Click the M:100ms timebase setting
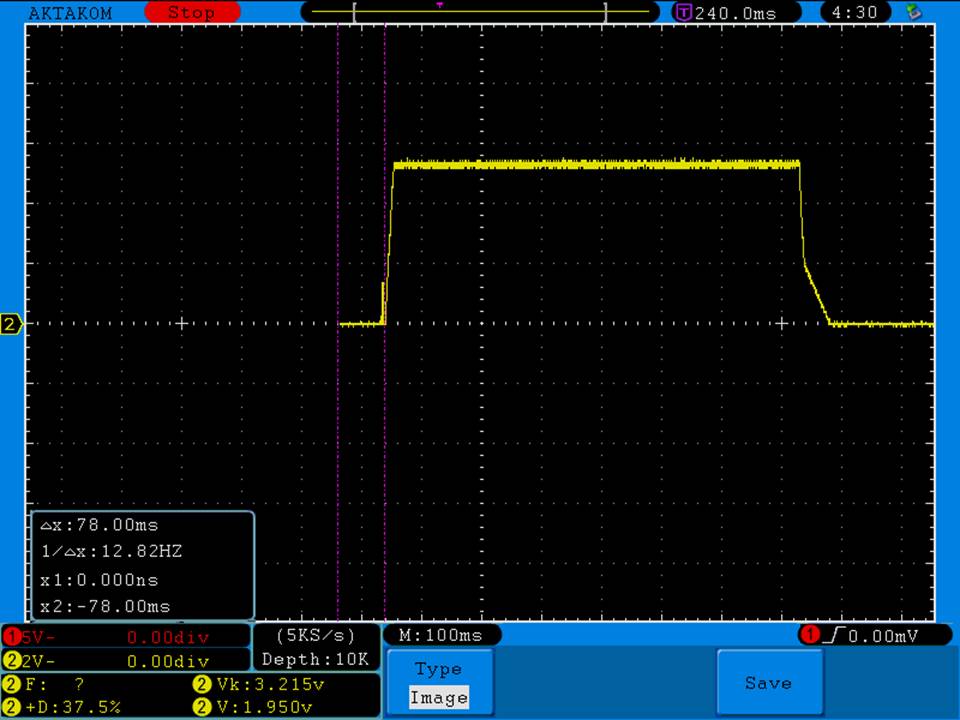This screenshot has width=960, height=720. 441,635
